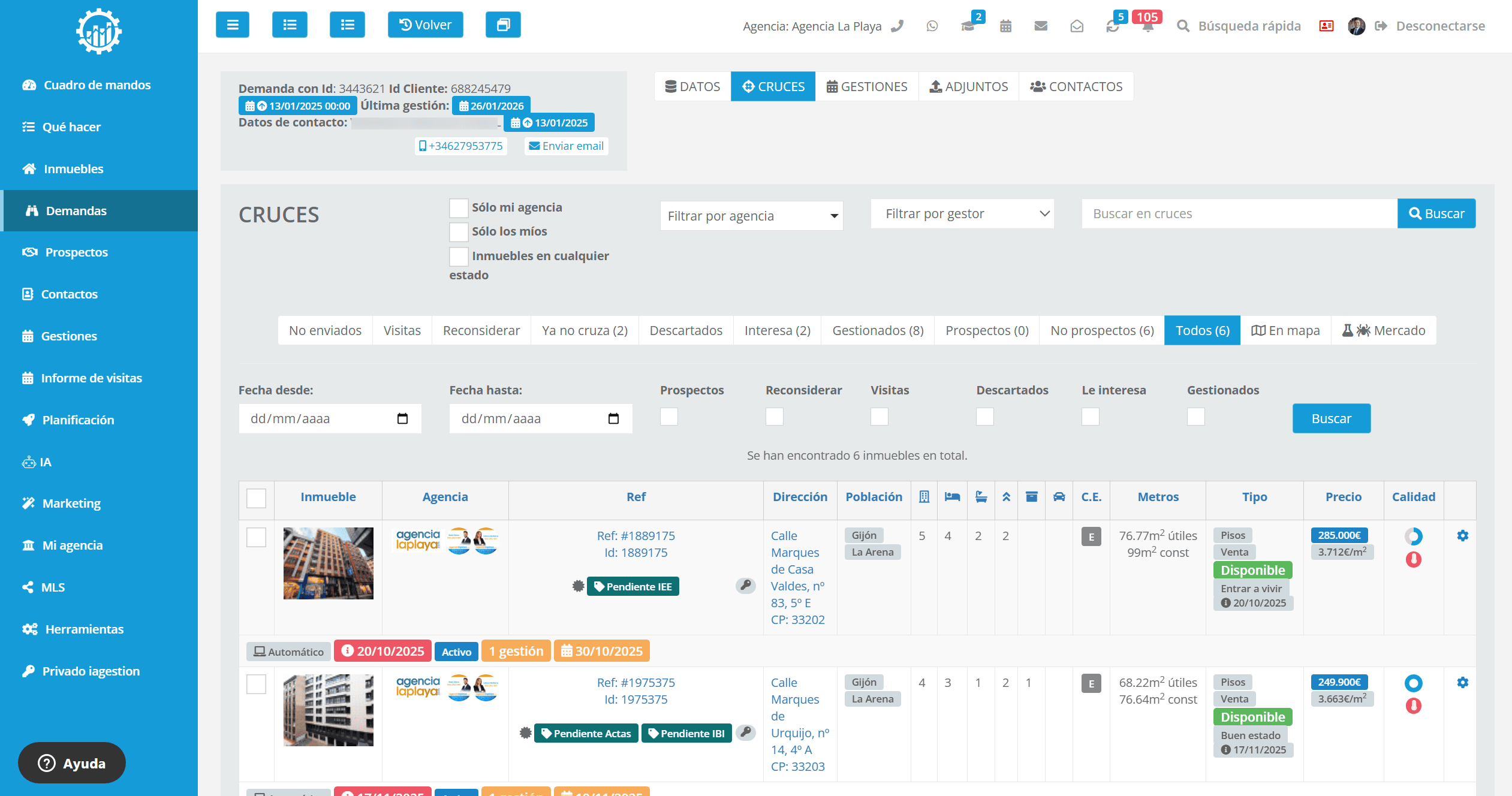Enable the Sólo mi agencia checkbox
Screen dimensions: 1512x796
459,208
